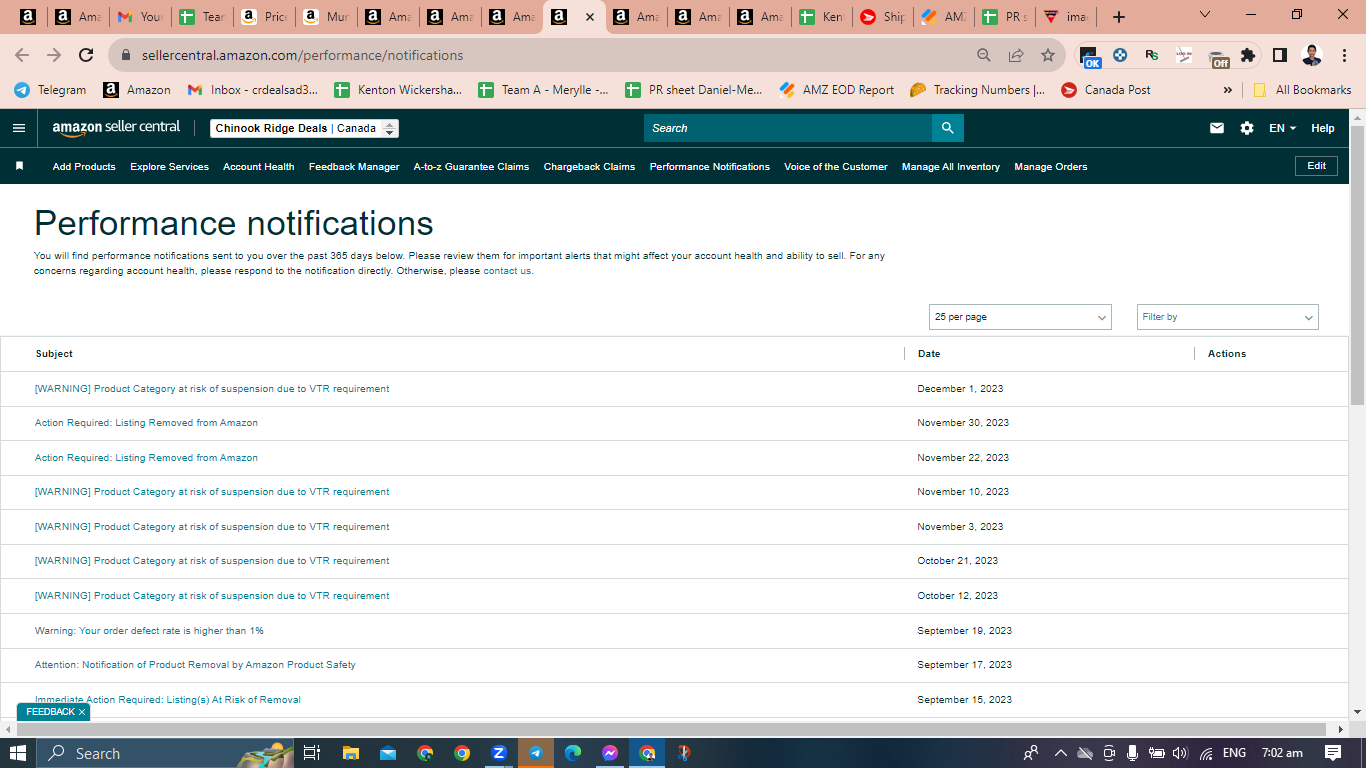Click the RS extension icon
1366x768 pixels.
[1152, 55]
